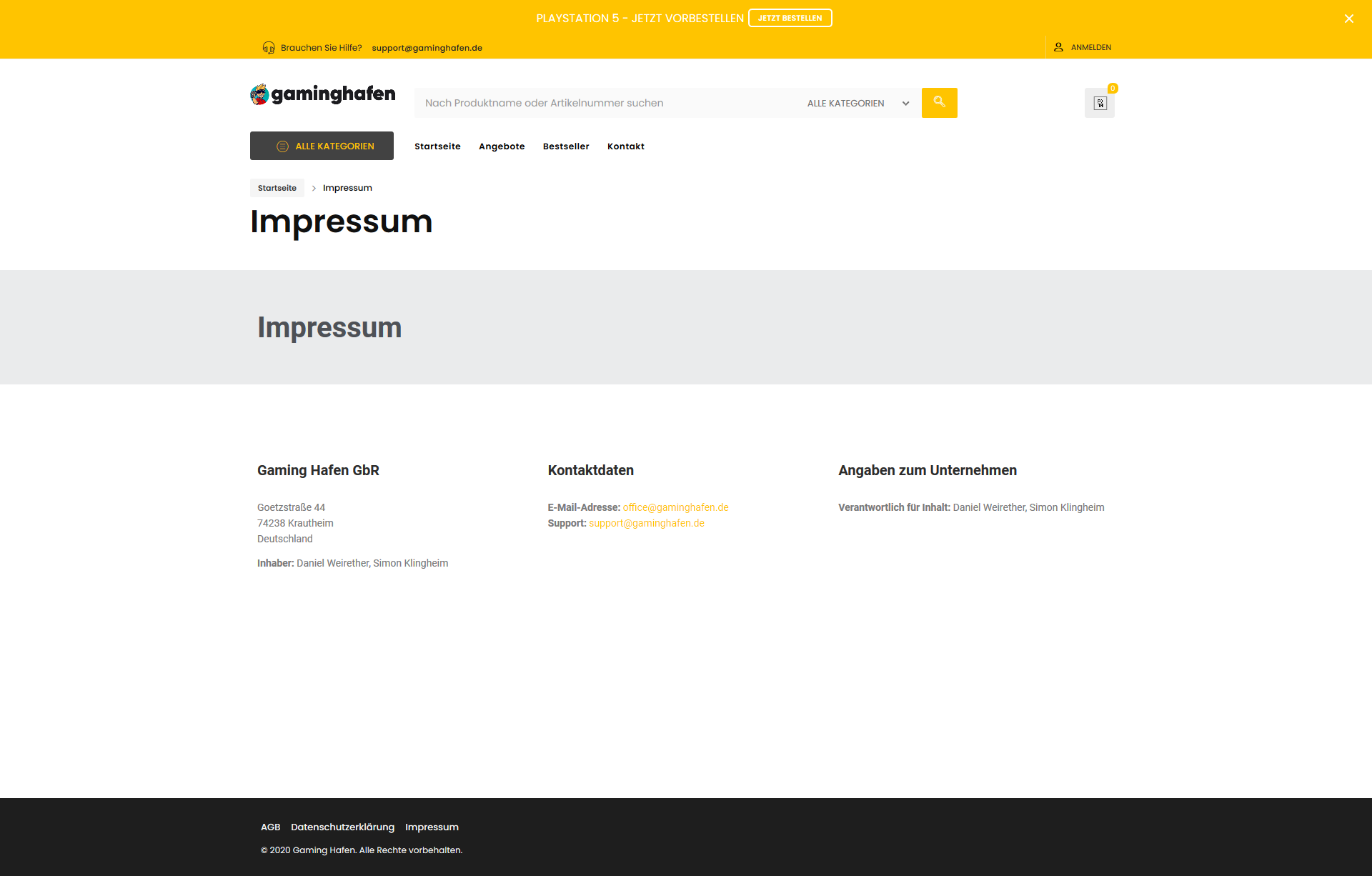This screenshot has height=876, width=1372.
Task: Expand the dark ALLE KATEGORIEN menu button
Action: (322, 146)
